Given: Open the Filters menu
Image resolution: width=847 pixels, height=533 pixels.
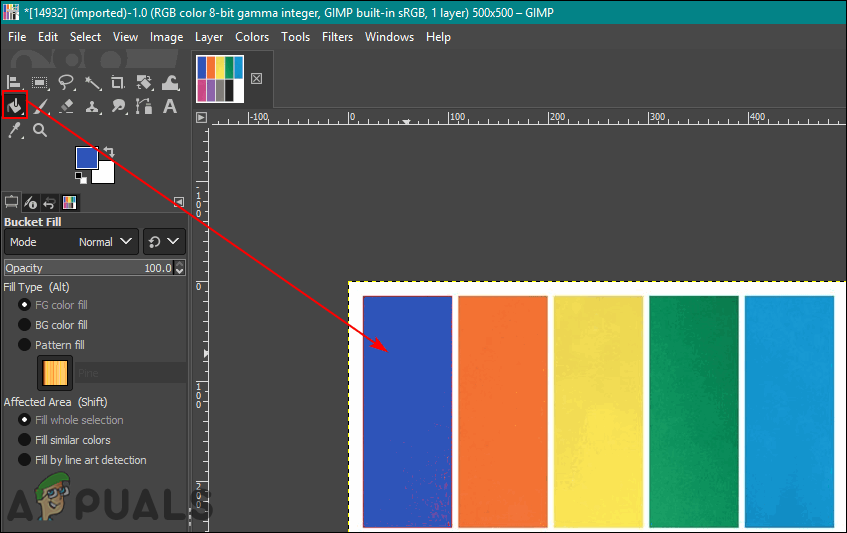Looking at the screenshot, I should (338, 37).
